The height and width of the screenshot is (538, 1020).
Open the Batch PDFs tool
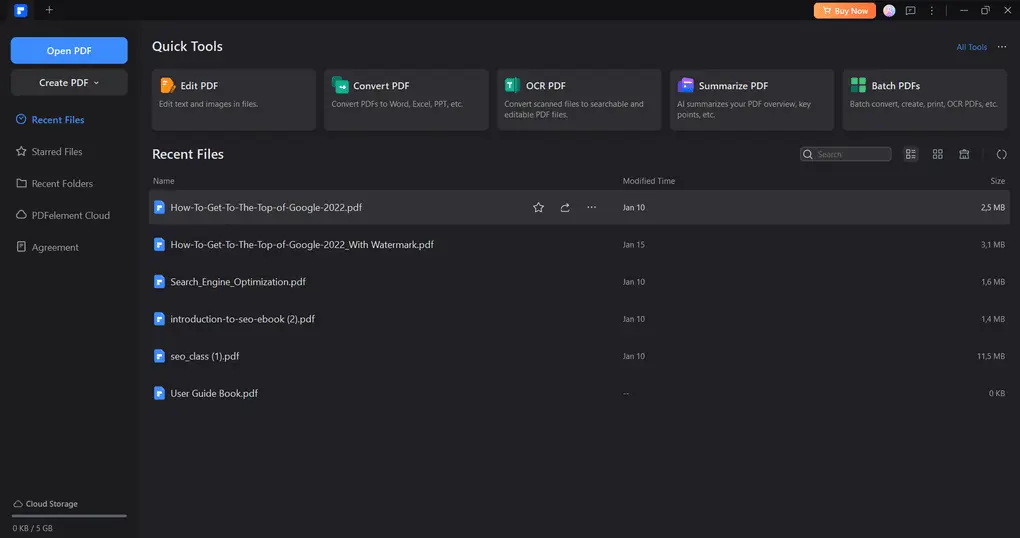[x=924, y=99]
